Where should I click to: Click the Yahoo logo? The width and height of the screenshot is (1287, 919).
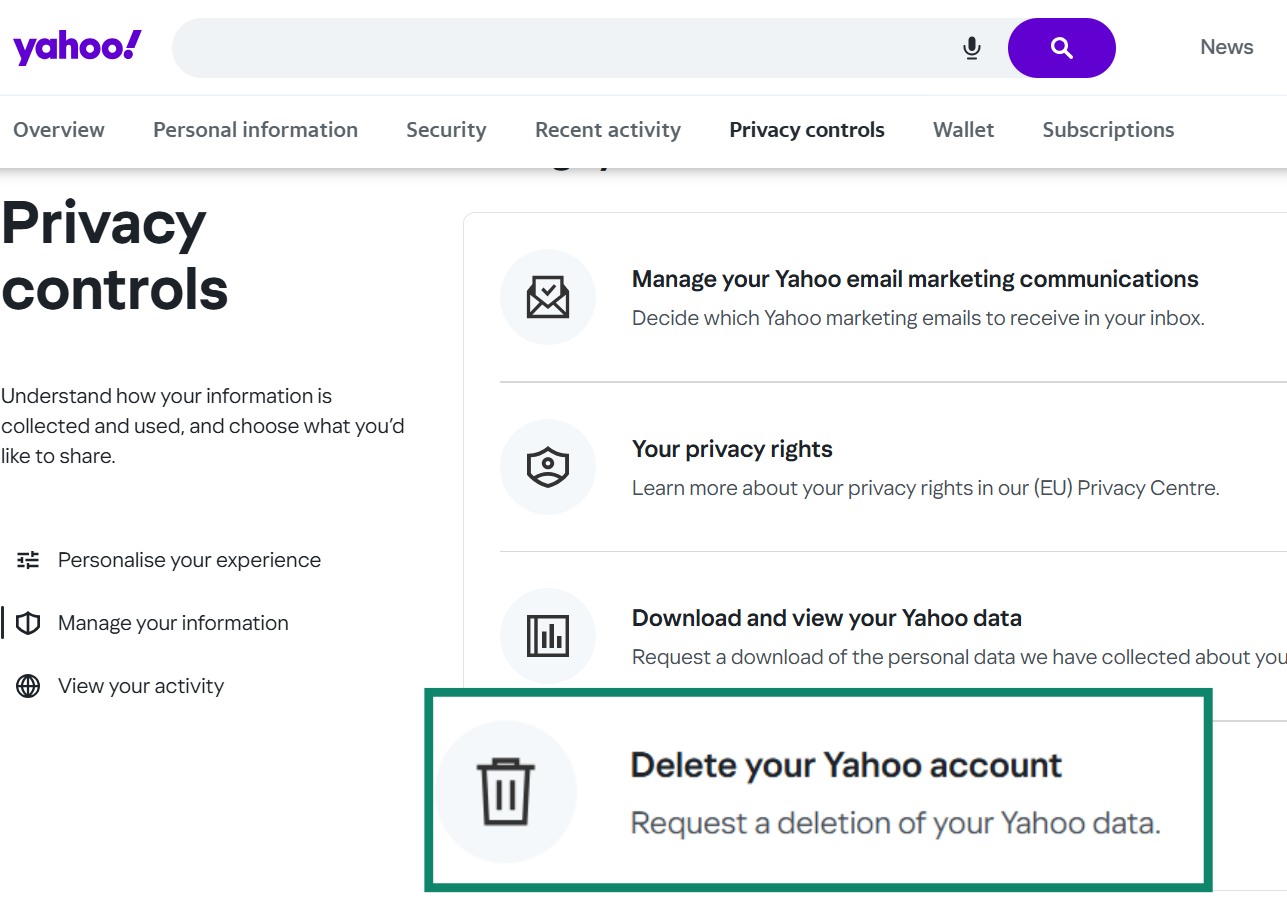coord(76,45)
